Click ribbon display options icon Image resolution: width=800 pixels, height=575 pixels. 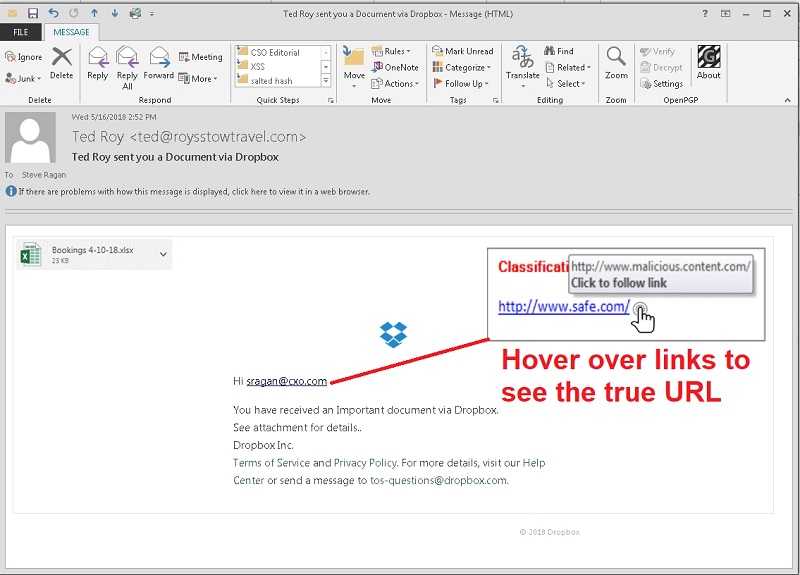pyautogui.click(x=725, y=14)
